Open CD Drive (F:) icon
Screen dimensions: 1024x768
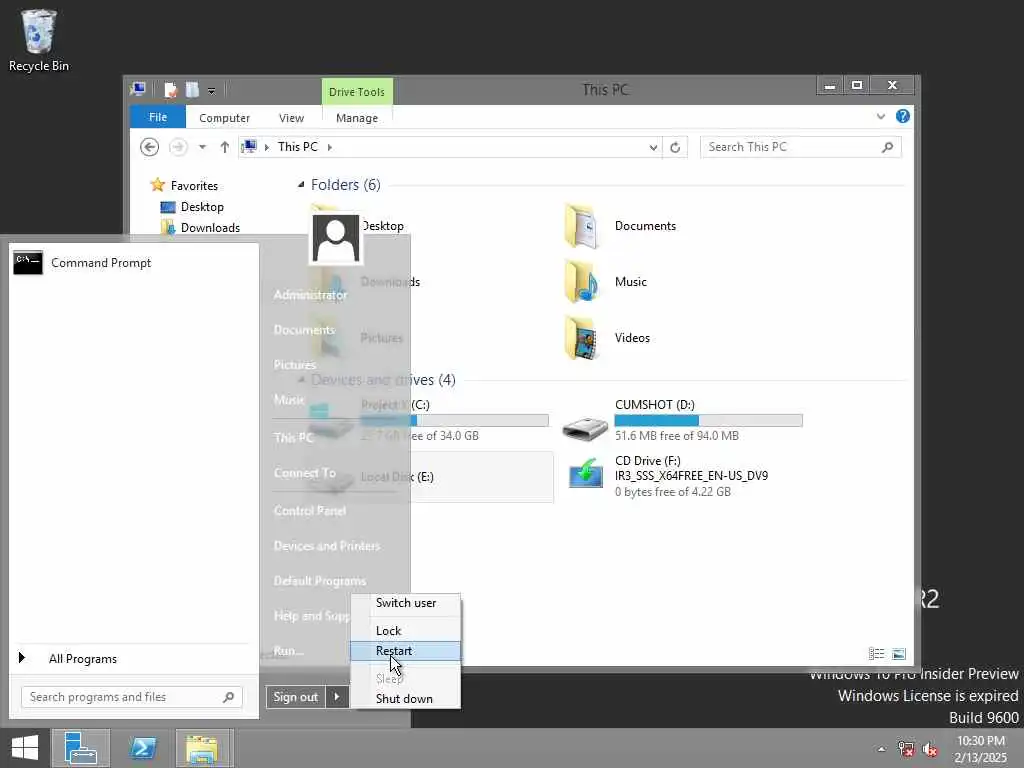[x=585, y=473]
